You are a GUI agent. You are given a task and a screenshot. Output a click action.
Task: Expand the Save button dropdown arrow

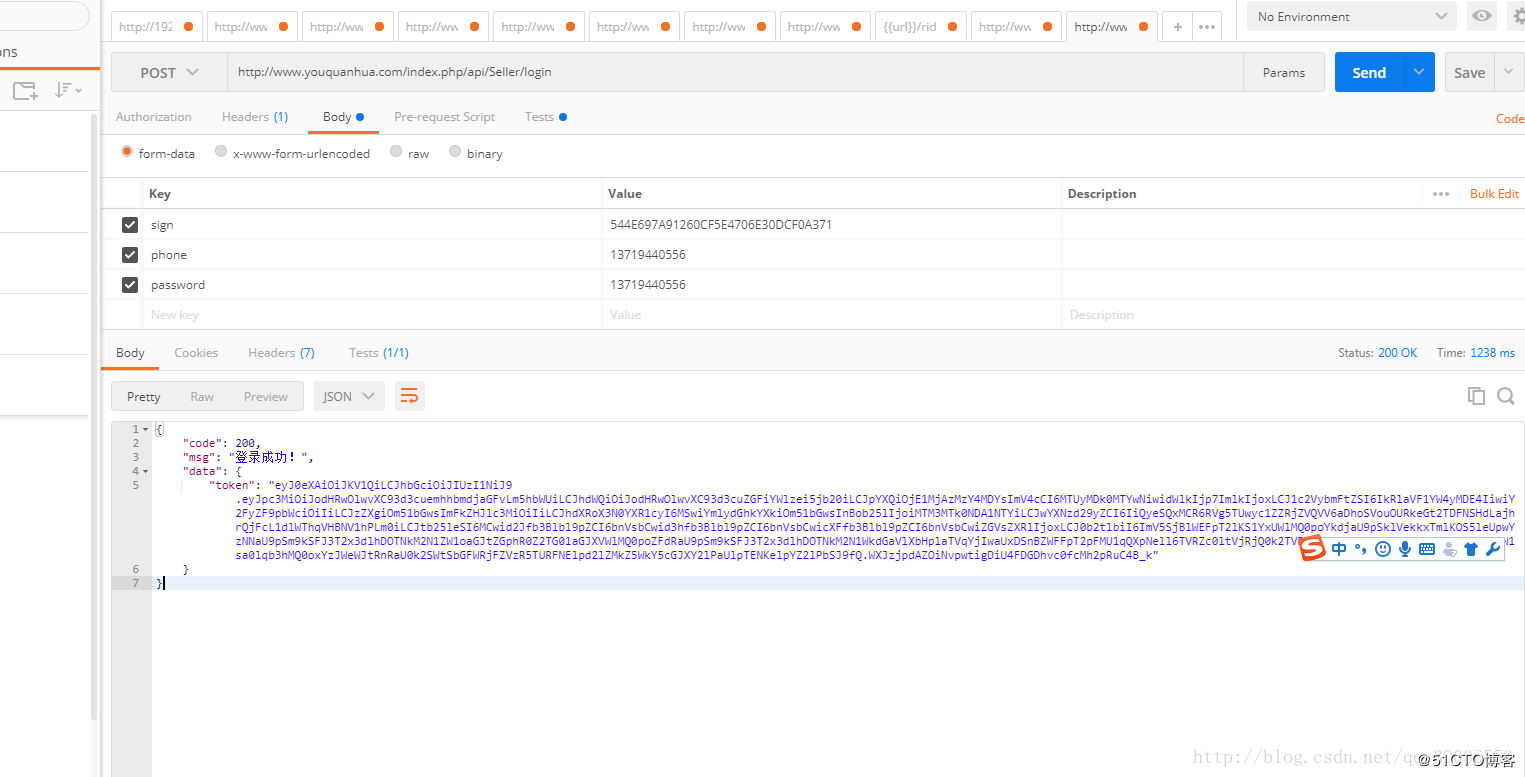tap(1509, 72)
